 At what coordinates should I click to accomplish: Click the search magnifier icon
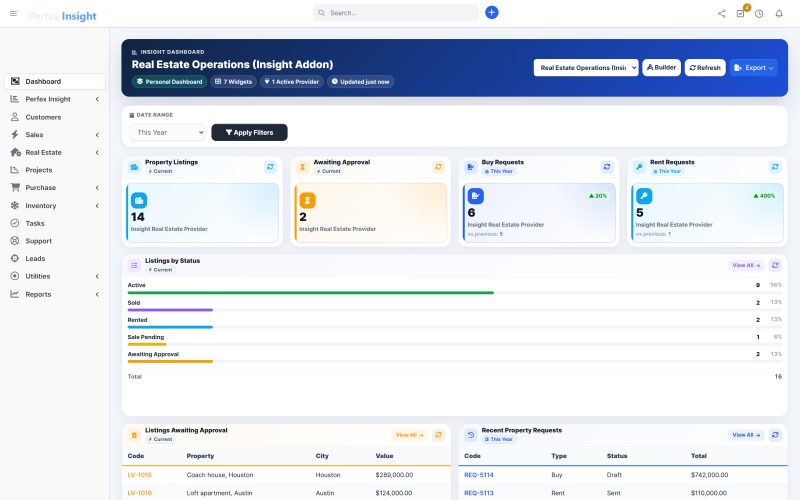(x=321, y=13)
